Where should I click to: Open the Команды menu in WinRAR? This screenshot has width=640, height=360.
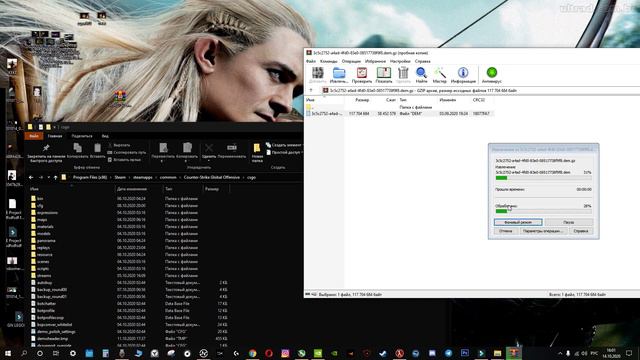pyautogui.click(x=329, y=61)
